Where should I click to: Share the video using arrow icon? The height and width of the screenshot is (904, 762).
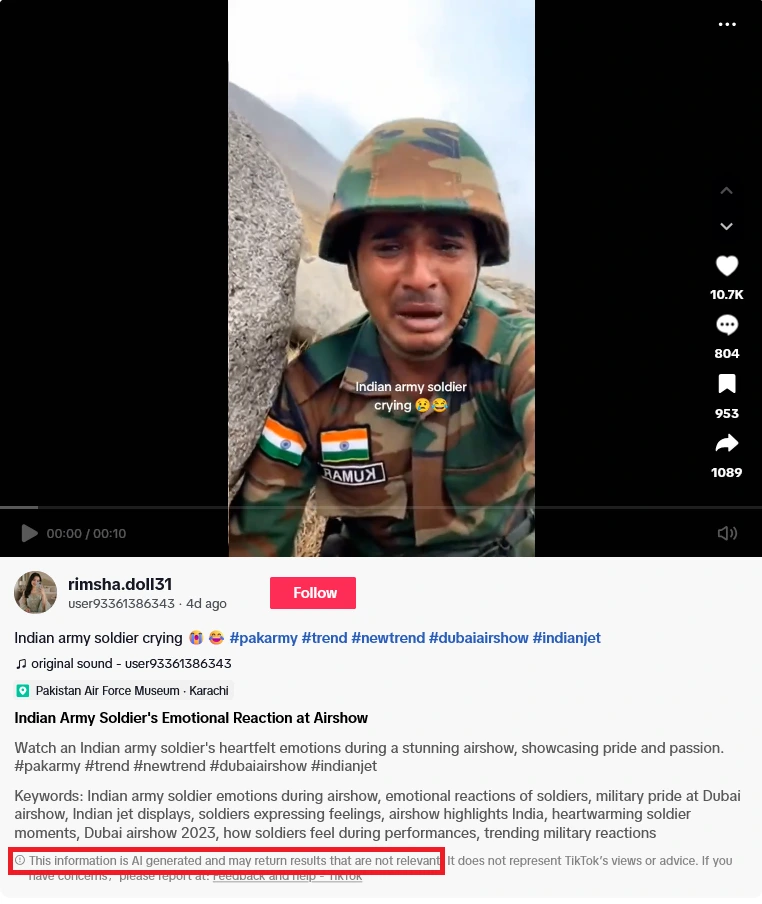click(727, 443)
